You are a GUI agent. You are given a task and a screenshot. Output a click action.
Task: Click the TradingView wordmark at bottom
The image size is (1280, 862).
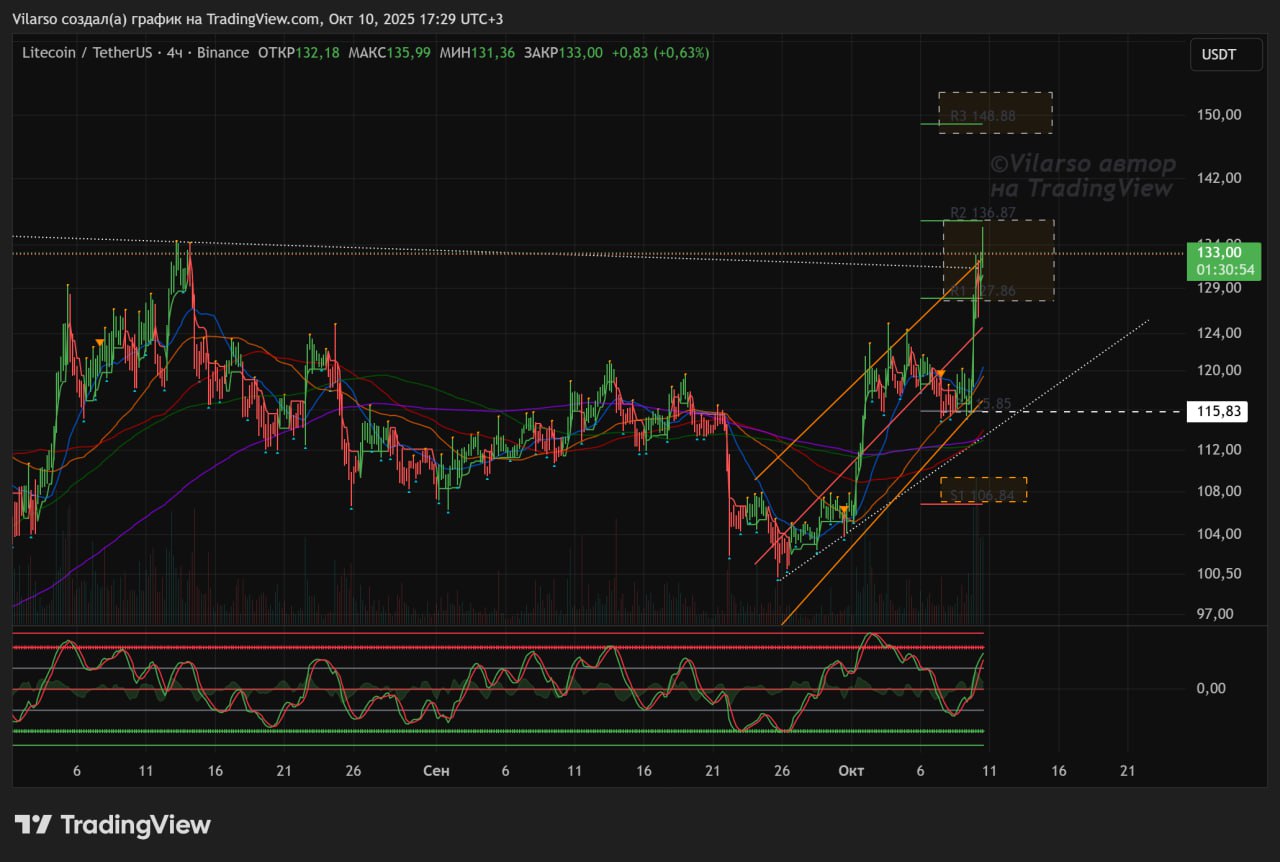click(x=135, y=825)
